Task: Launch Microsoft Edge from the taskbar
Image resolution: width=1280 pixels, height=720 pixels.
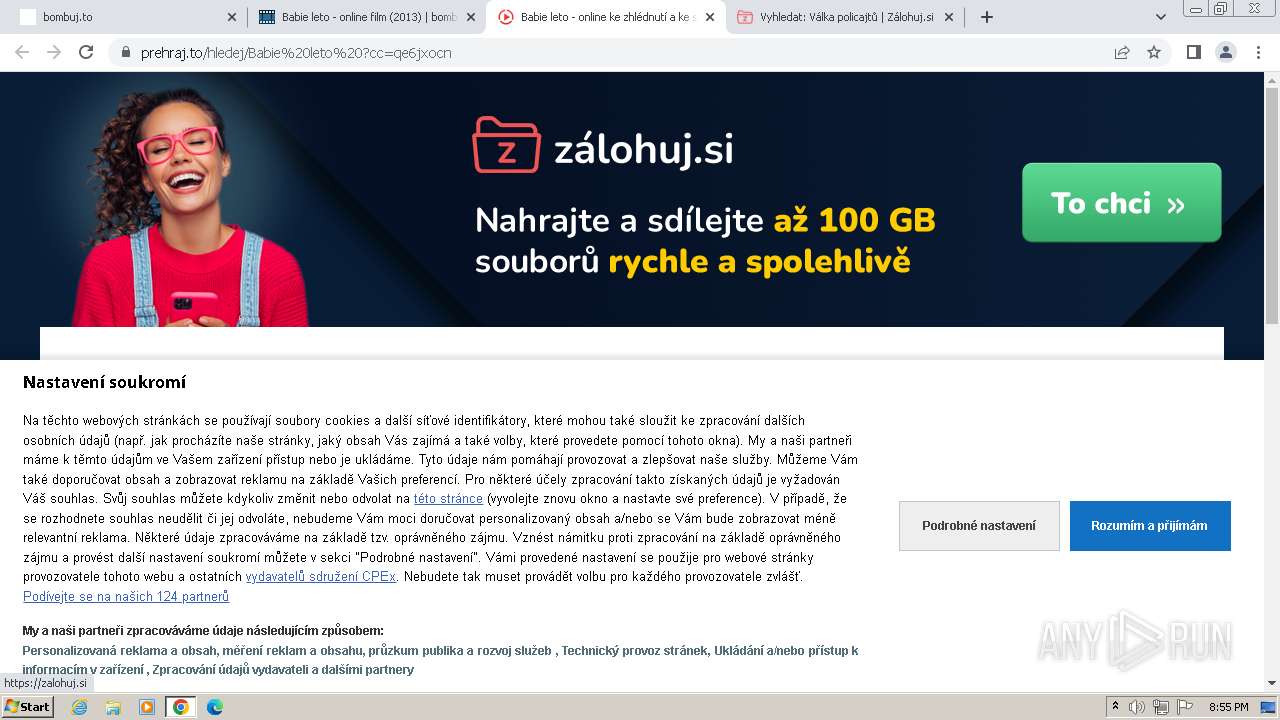Action: [x=215, y=707]
